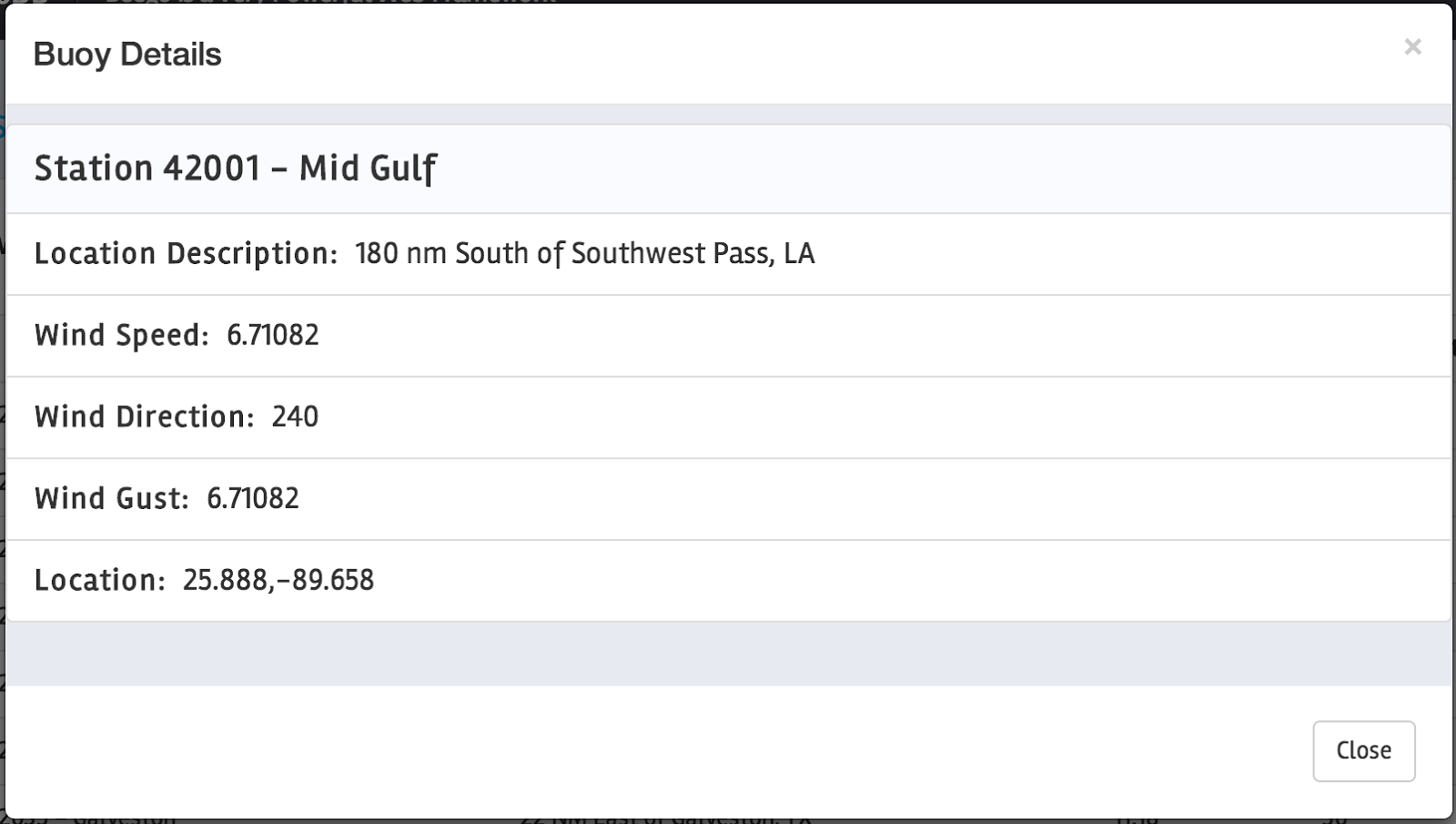Image resolution: width=1456 pixels, height=824 pixels.
Task: Select the coordinates 25.888,-89.658
Action: coord(278,580)
